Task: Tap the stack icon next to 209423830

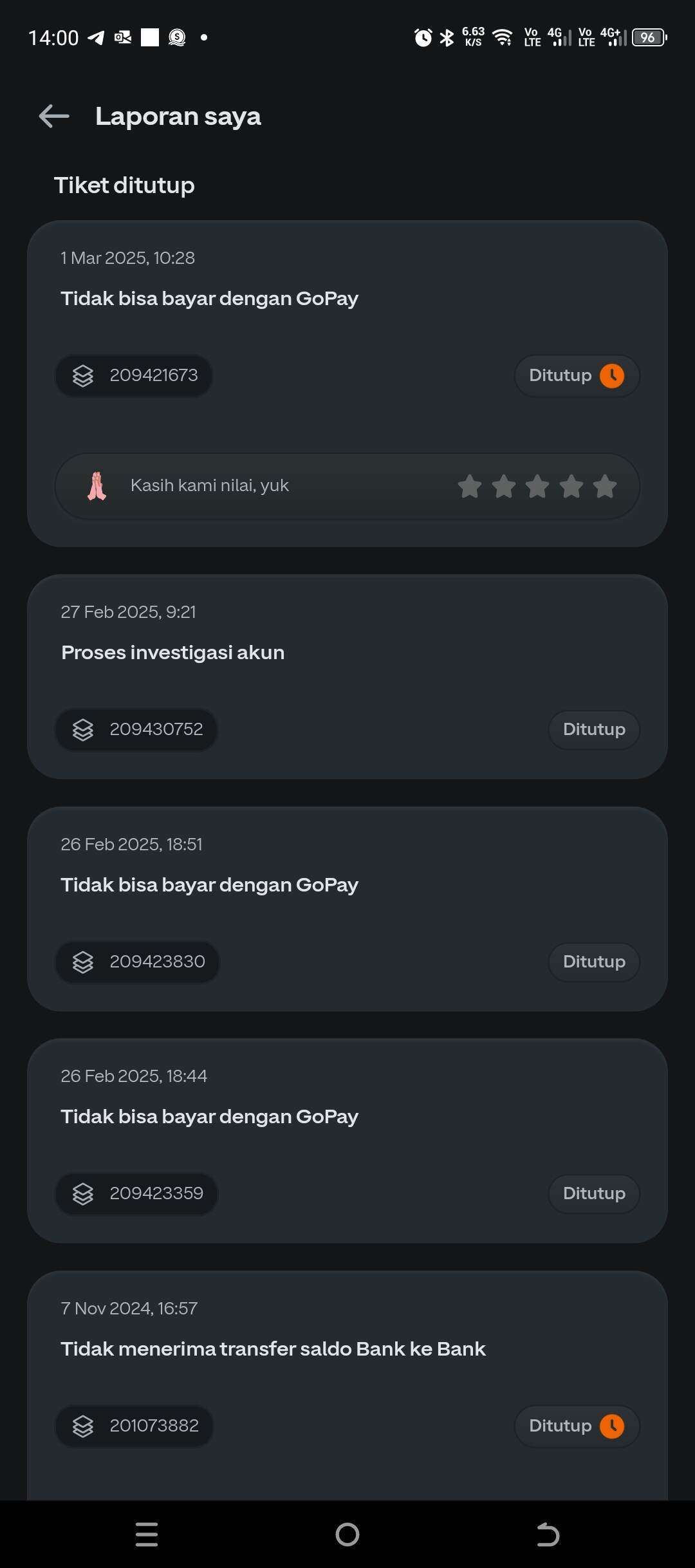Action: point(83,962)
